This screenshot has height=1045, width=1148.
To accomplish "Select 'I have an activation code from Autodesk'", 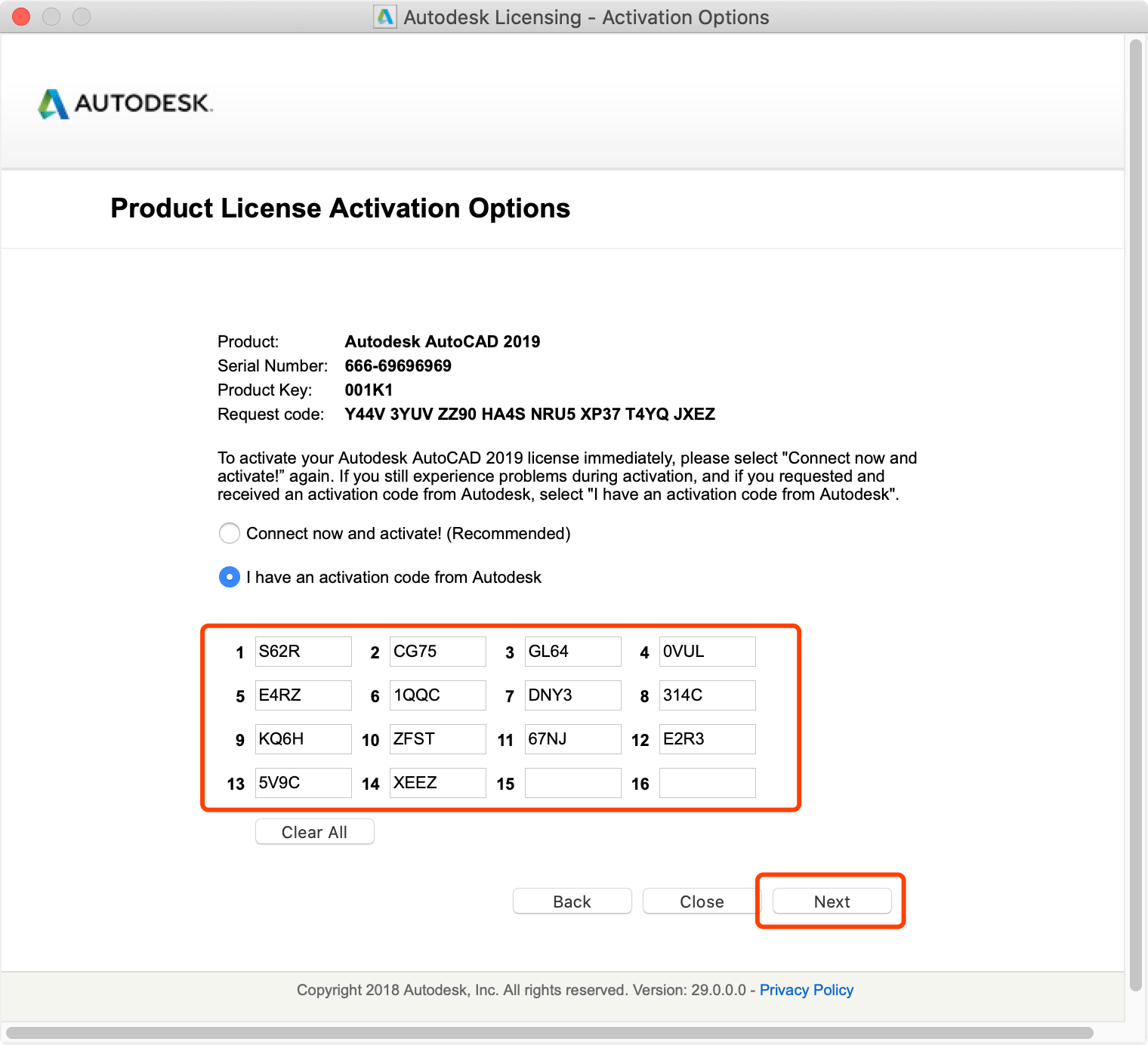I will (229, 577).
